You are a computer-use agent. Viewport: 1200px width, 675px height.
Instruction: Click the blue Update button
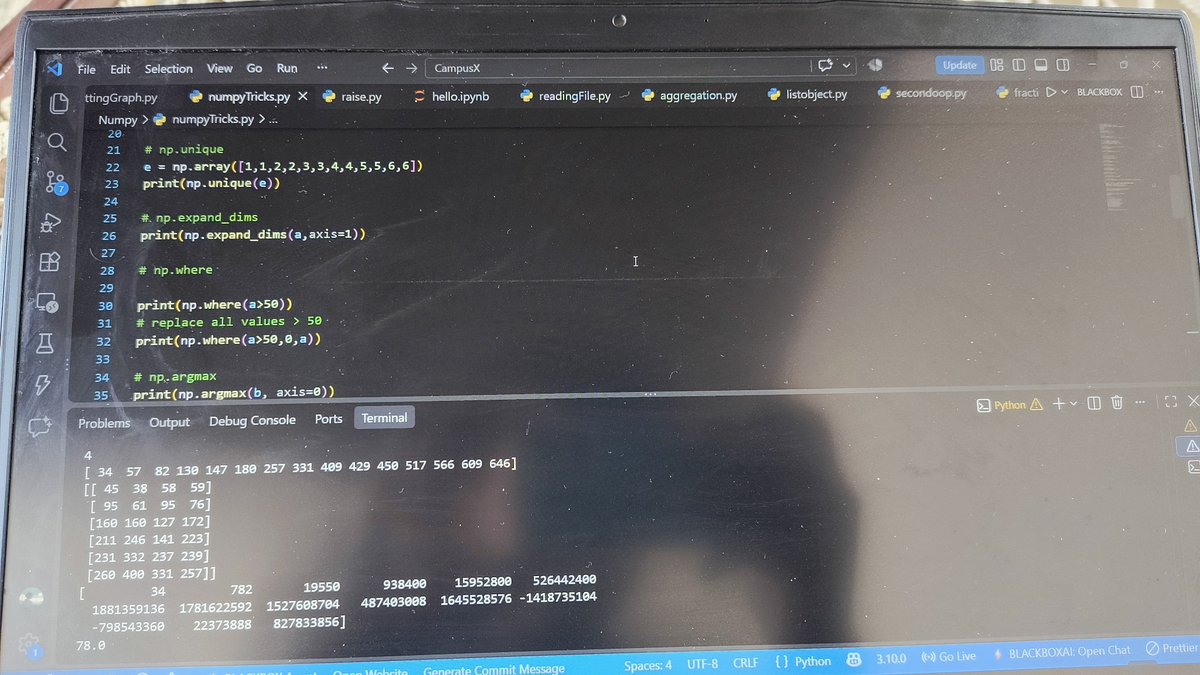pyautogui.click(x=959, y=65)
